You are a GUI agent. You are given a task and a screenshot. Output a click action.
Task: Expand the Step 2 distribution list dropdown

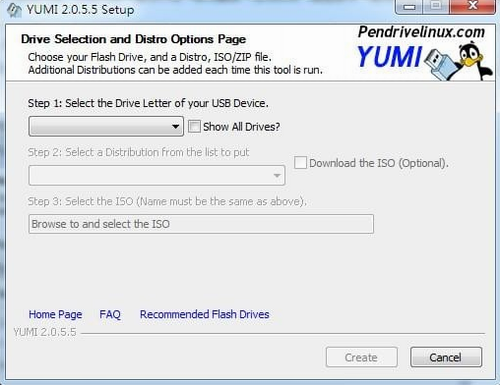tap(157, 175)
